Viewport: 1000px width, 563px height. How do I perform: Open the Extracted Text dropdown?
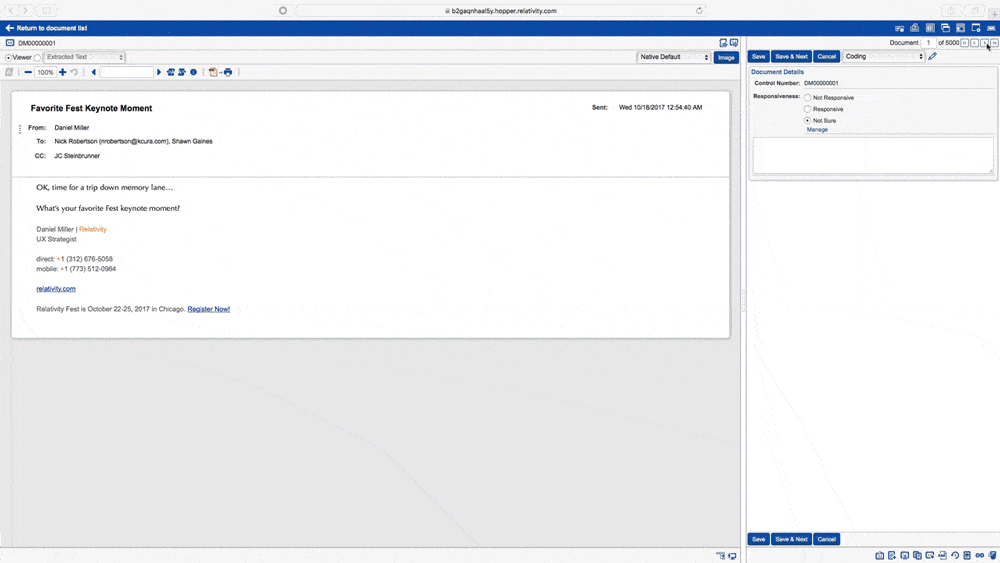85,57
